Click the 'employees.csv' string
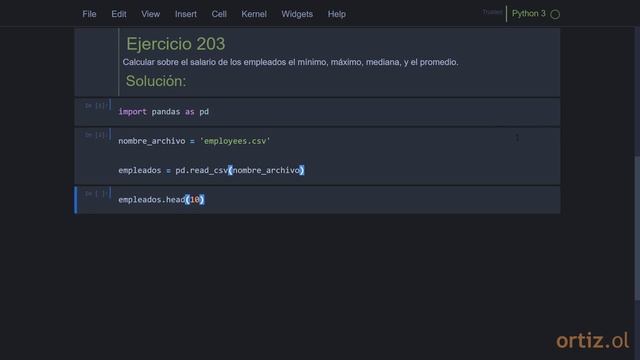This screenshot has height=360, width=640. click(235, 141)
